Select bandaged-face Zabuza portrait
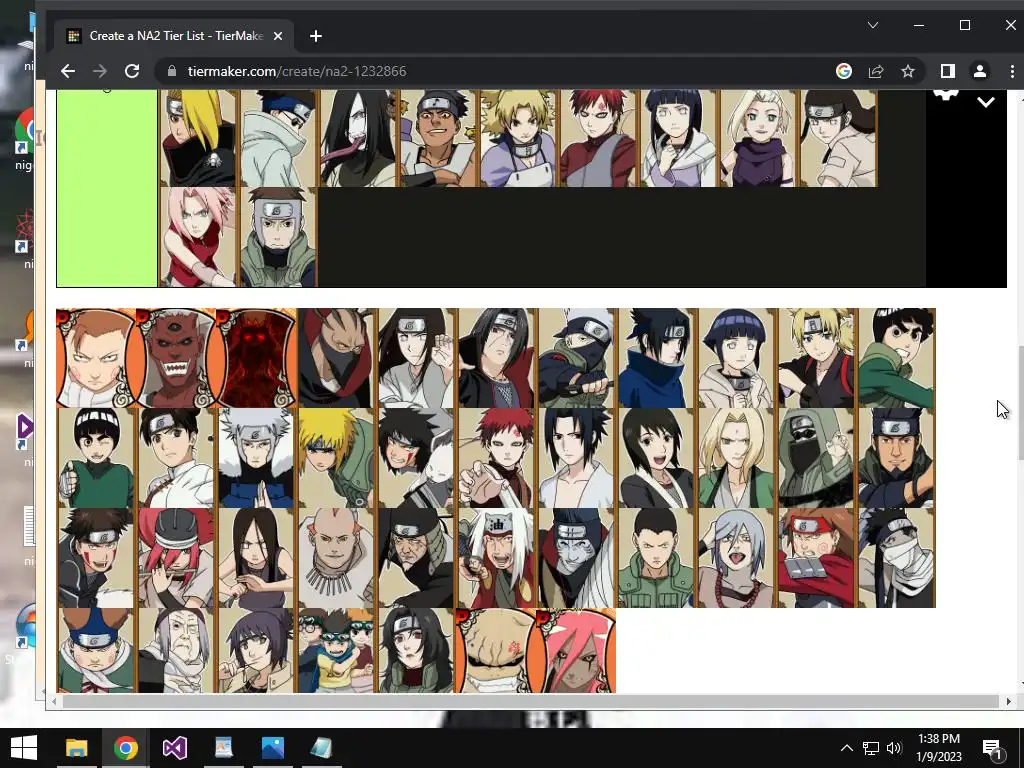Screen dimensions: 1024x768 click(896, 558)
